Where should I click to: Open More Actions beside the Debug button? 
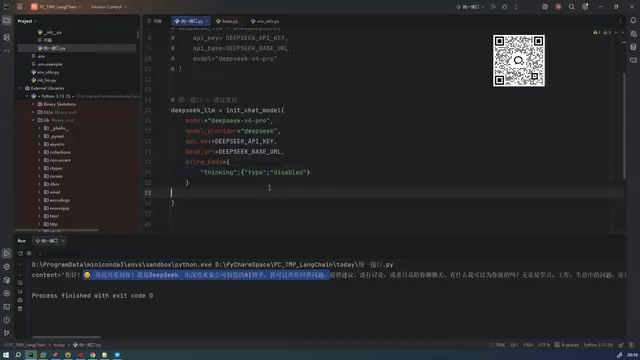(516, 7)
